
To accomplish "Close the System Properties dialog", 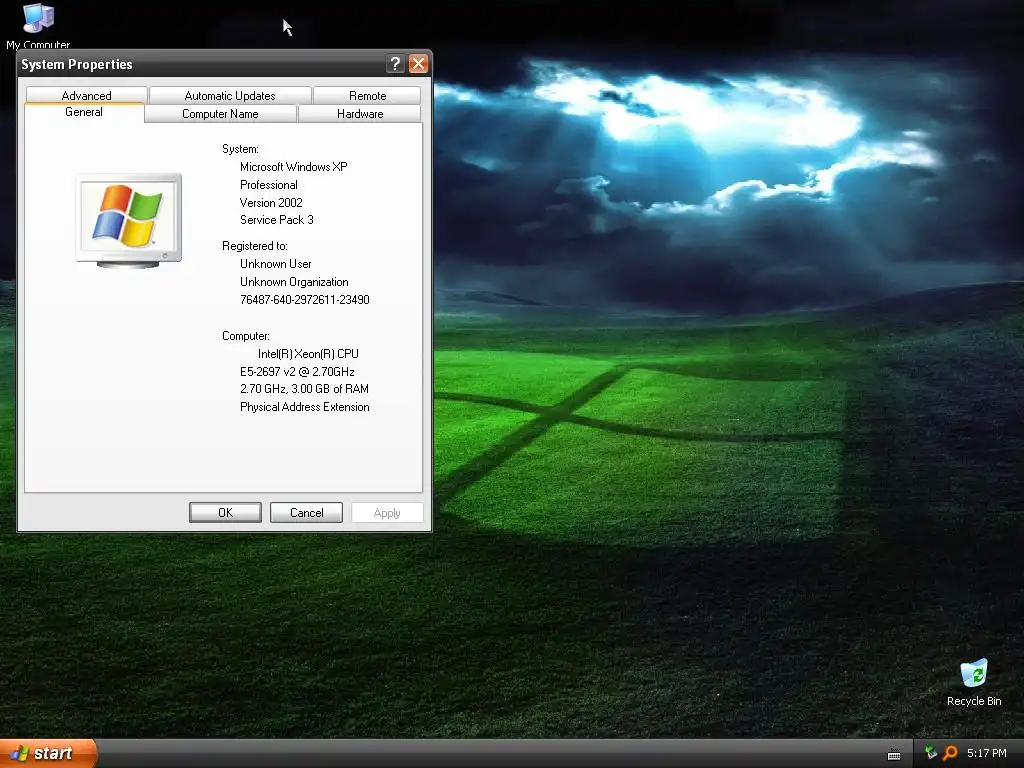I will click(418, 63).
